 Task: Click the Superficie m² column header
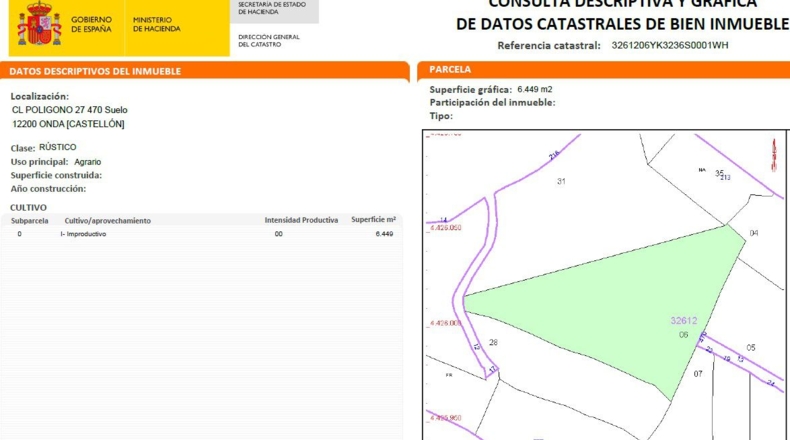pyautogui.click(x=373, y=220)
